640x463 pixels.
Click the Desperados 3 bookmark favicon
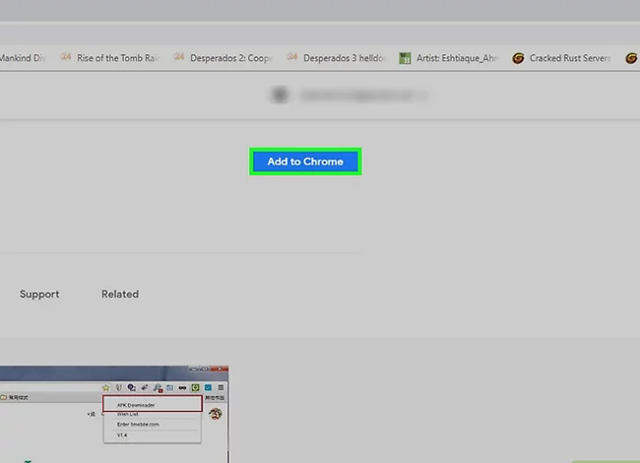(x=292, y=58)
